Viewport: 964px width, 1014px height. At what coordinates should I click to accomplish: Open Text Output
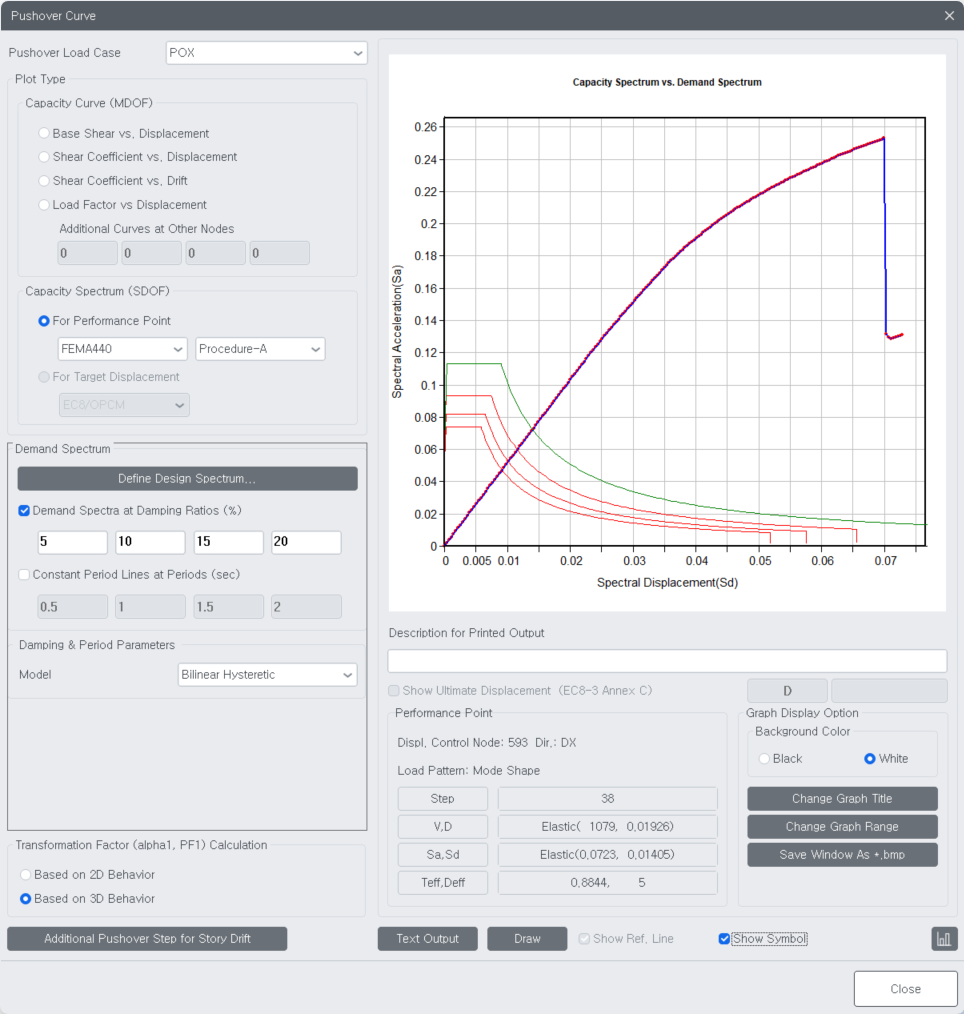[x=427, y=938]
